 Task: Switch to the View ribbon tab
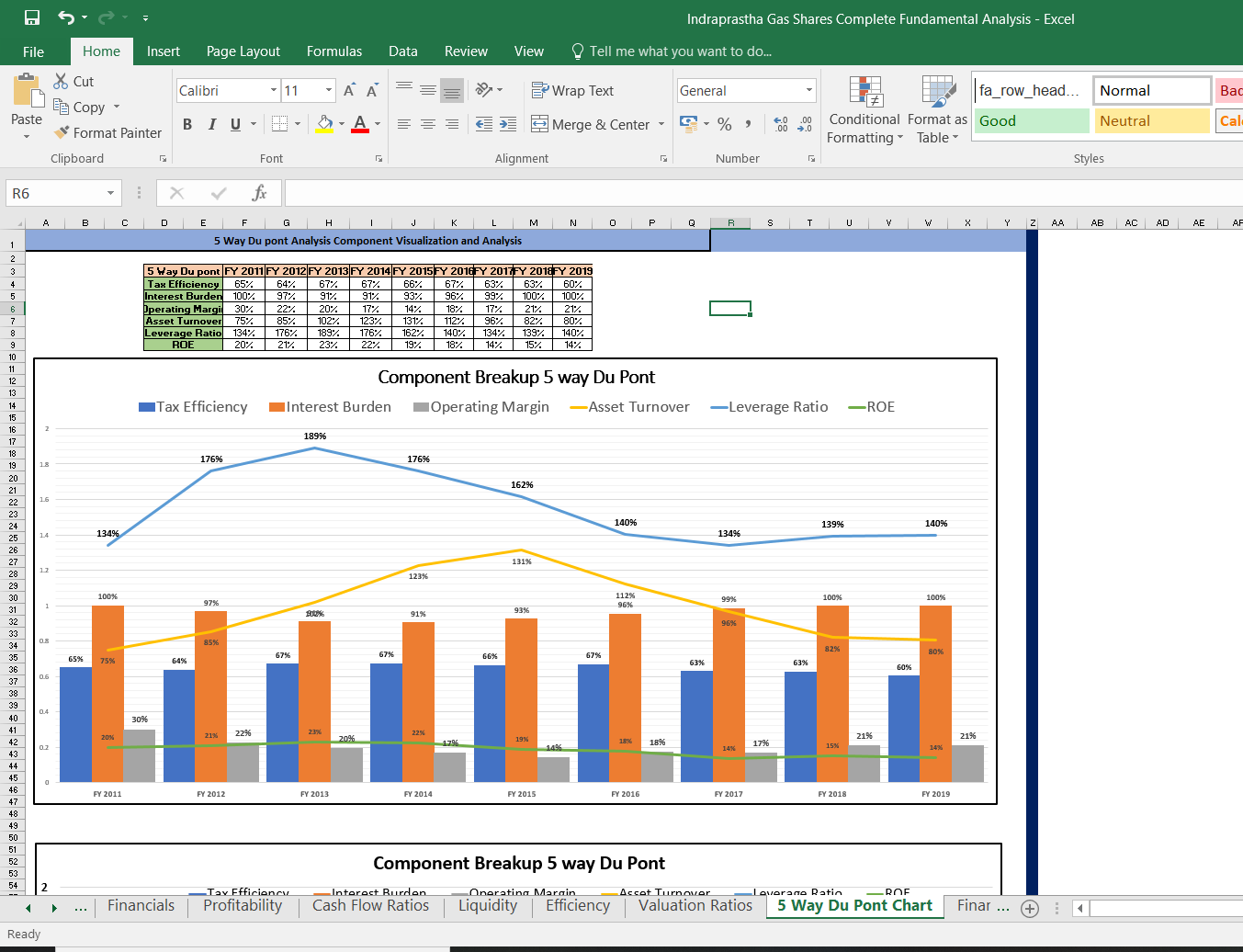click(x=528, y=51)
